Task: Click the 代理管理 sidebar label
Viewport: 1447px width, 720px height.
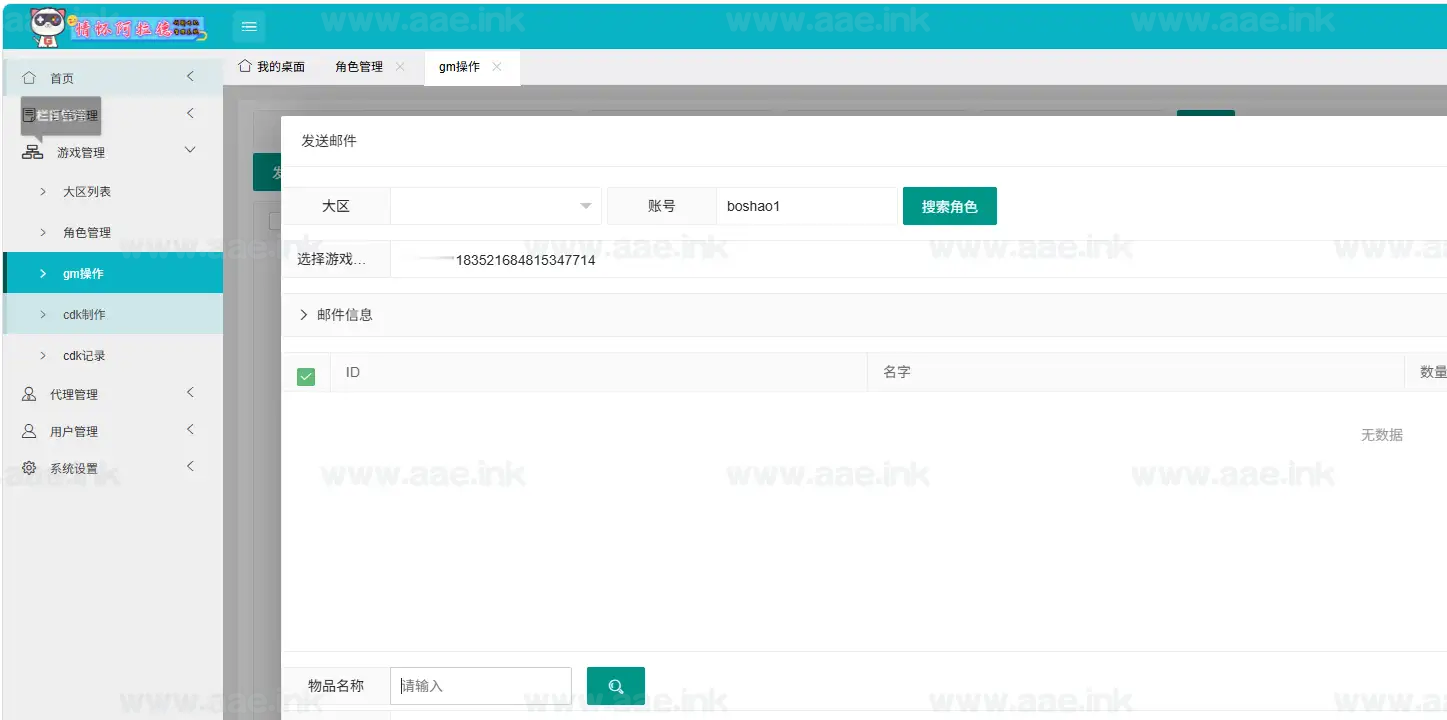Action: [x=74, y=395]
